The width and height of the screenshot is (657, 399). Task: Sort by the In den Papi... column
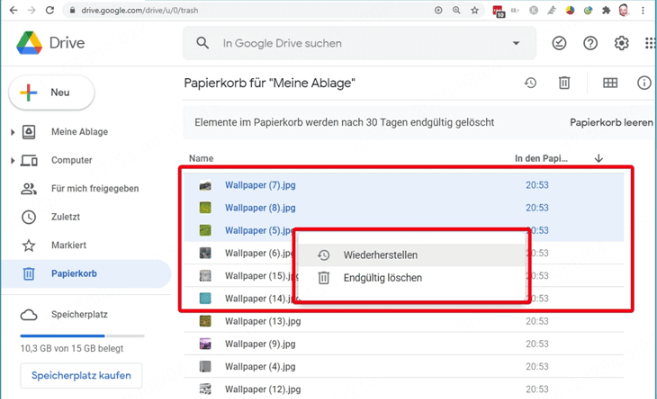[541, 158]
